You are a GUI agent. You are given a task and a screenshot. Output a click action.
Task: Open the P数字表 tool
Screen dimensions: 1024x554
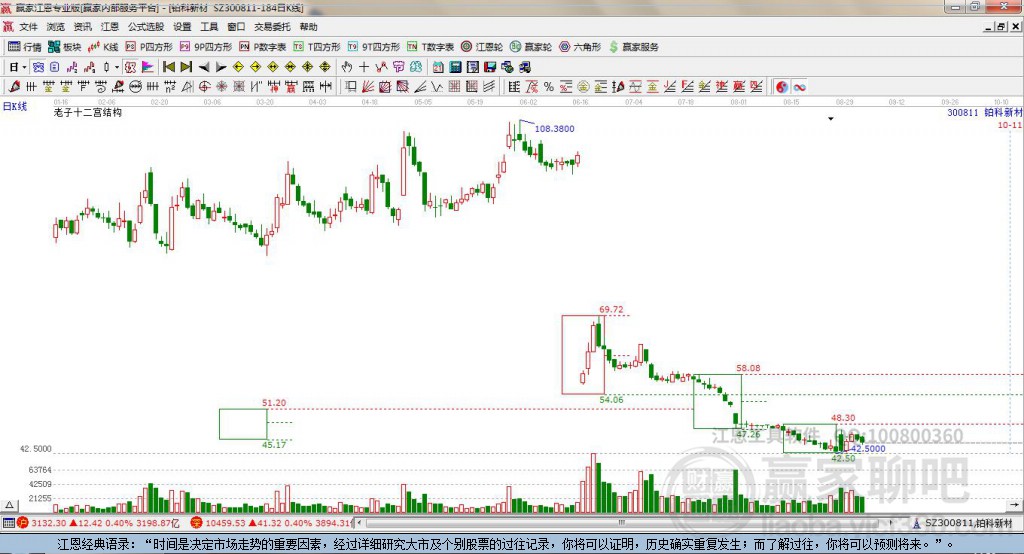[x=263, y=46]
